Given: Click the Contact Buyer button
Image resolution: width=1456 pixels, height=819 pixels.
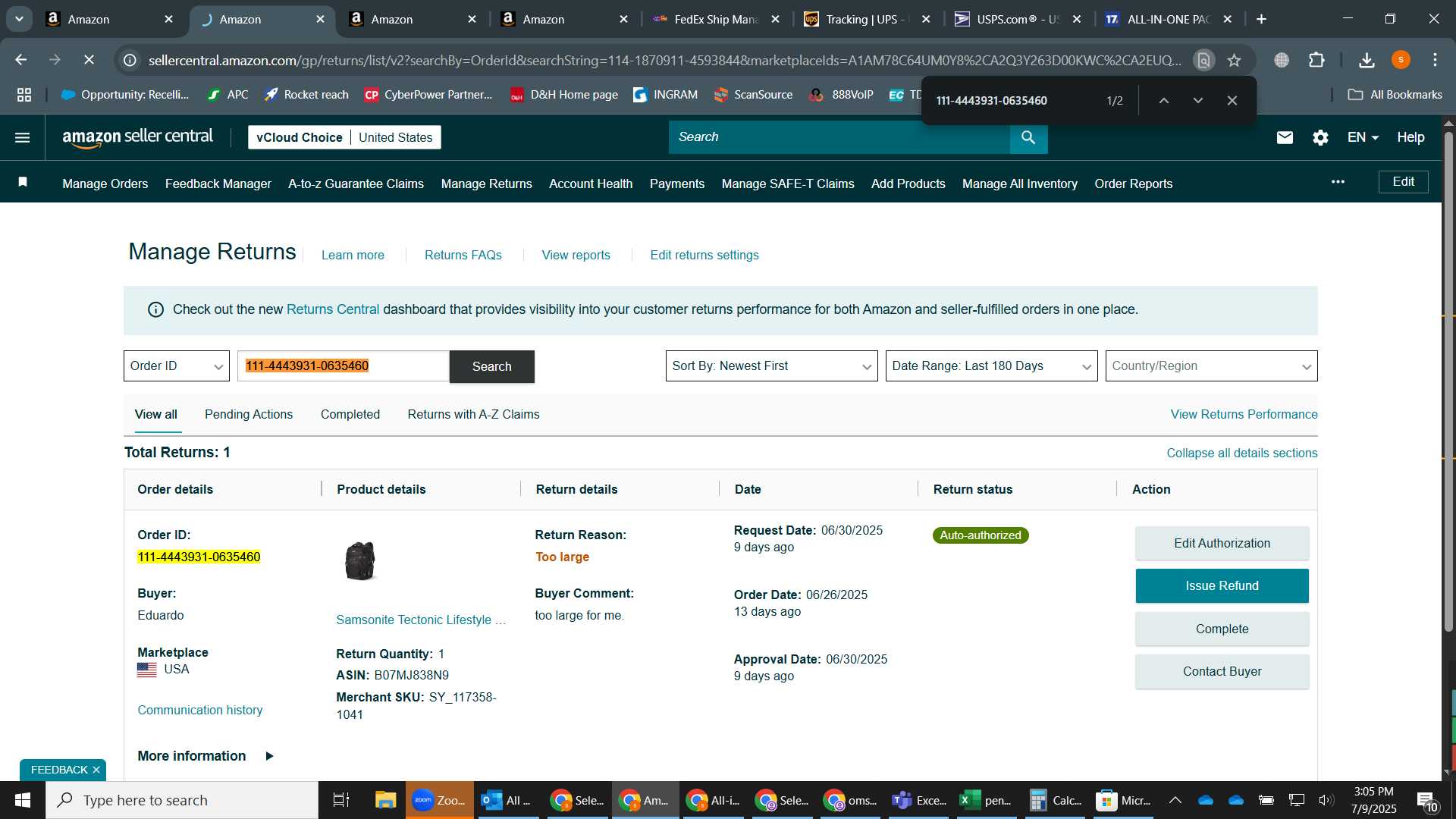Looking at the screenshot, I should click(1222, 671).
